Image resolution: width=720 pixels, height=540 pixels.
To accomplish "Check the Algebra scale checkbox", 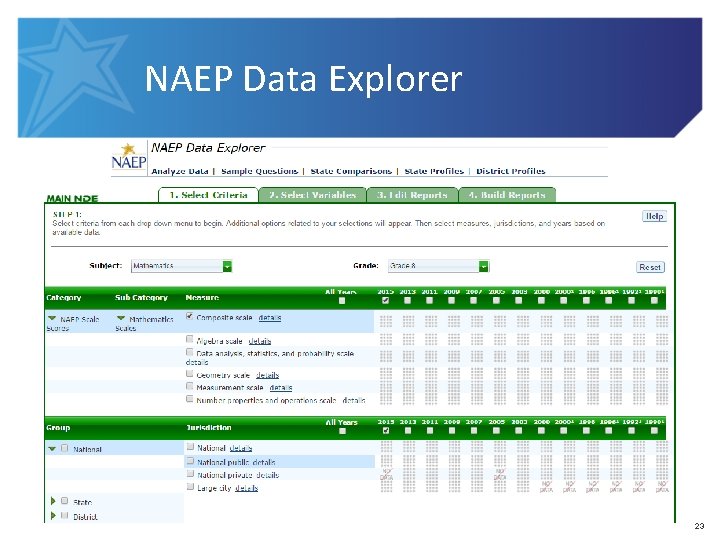I will [x=190, y=339].
